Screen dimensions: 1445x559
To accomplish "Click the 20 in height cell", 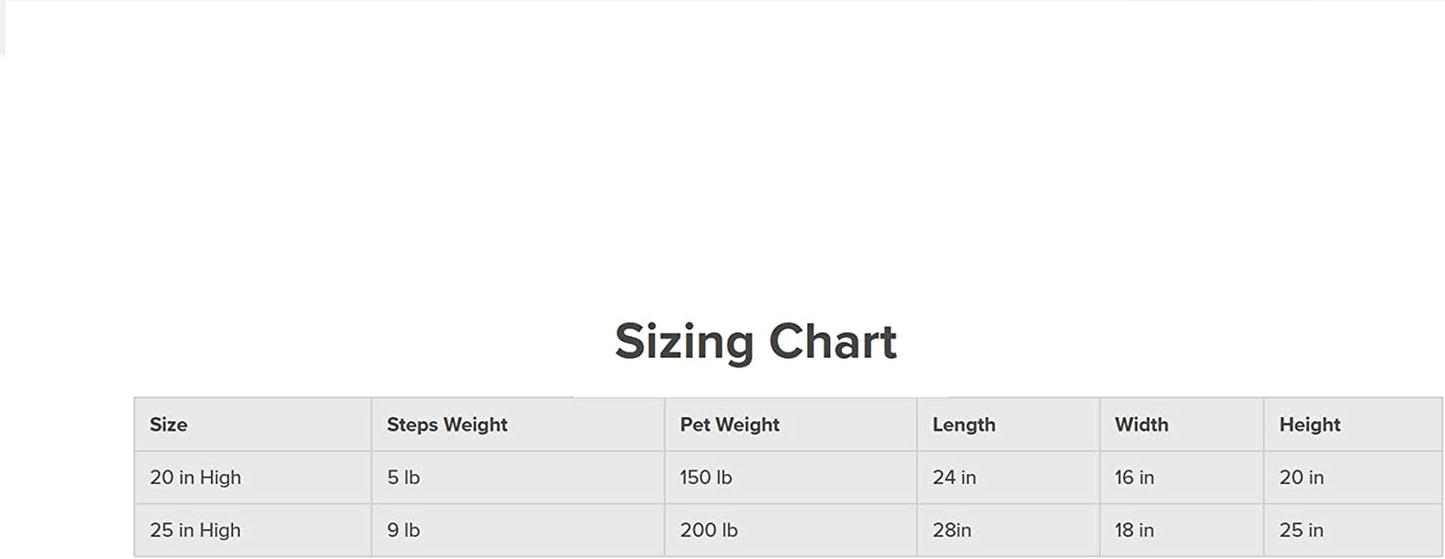I will tap(1301, 477).
